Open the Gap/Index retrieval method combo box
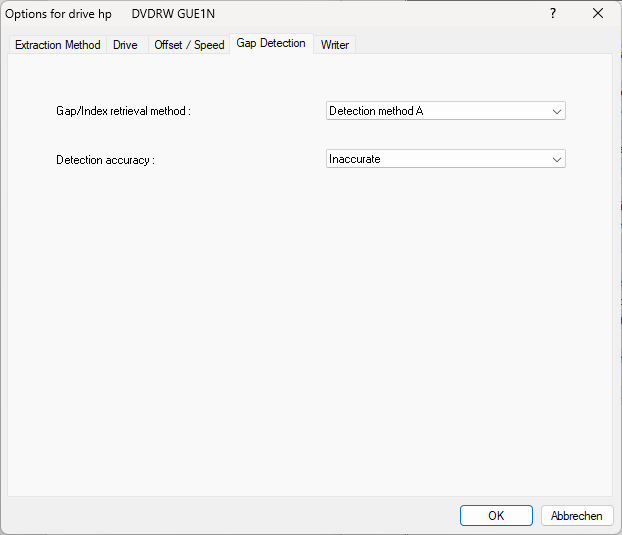This screenshot has height=535, width=622. click(445, 111)
